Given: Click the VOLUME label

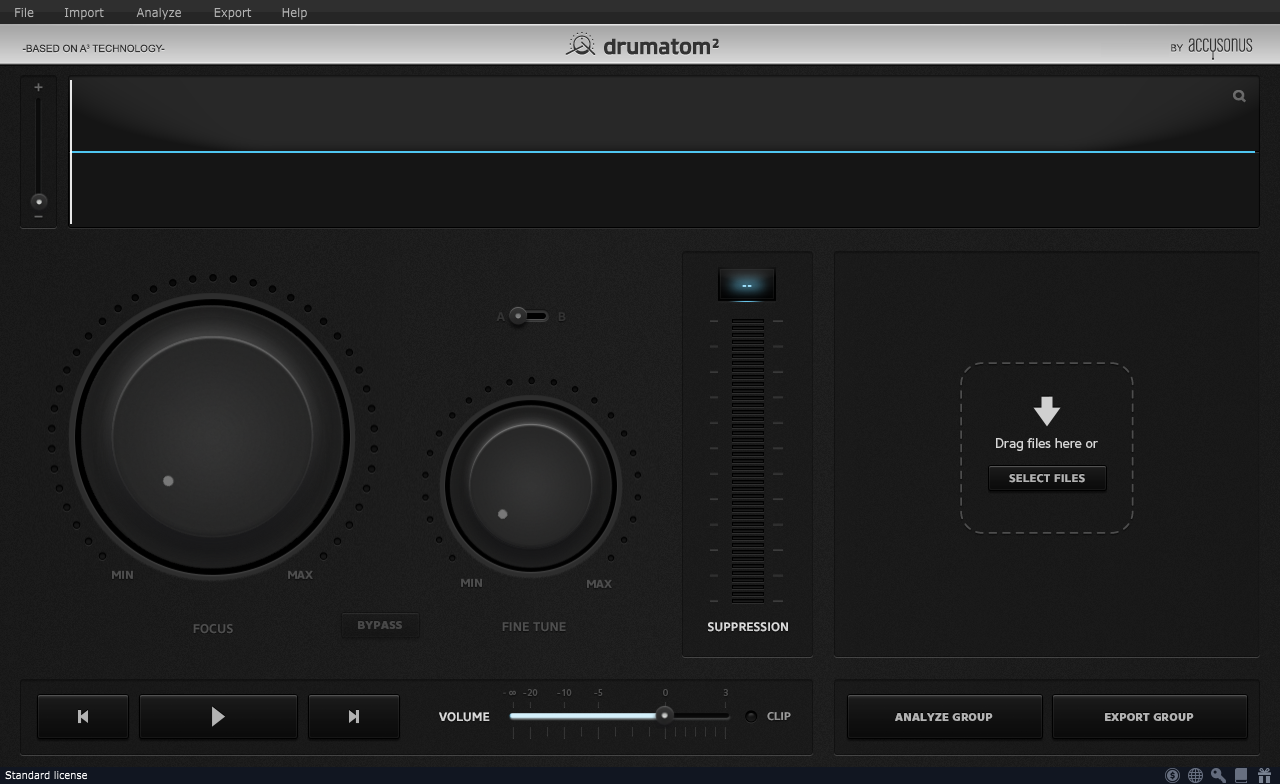Looking at the screenshot, I should click(464, 716).
